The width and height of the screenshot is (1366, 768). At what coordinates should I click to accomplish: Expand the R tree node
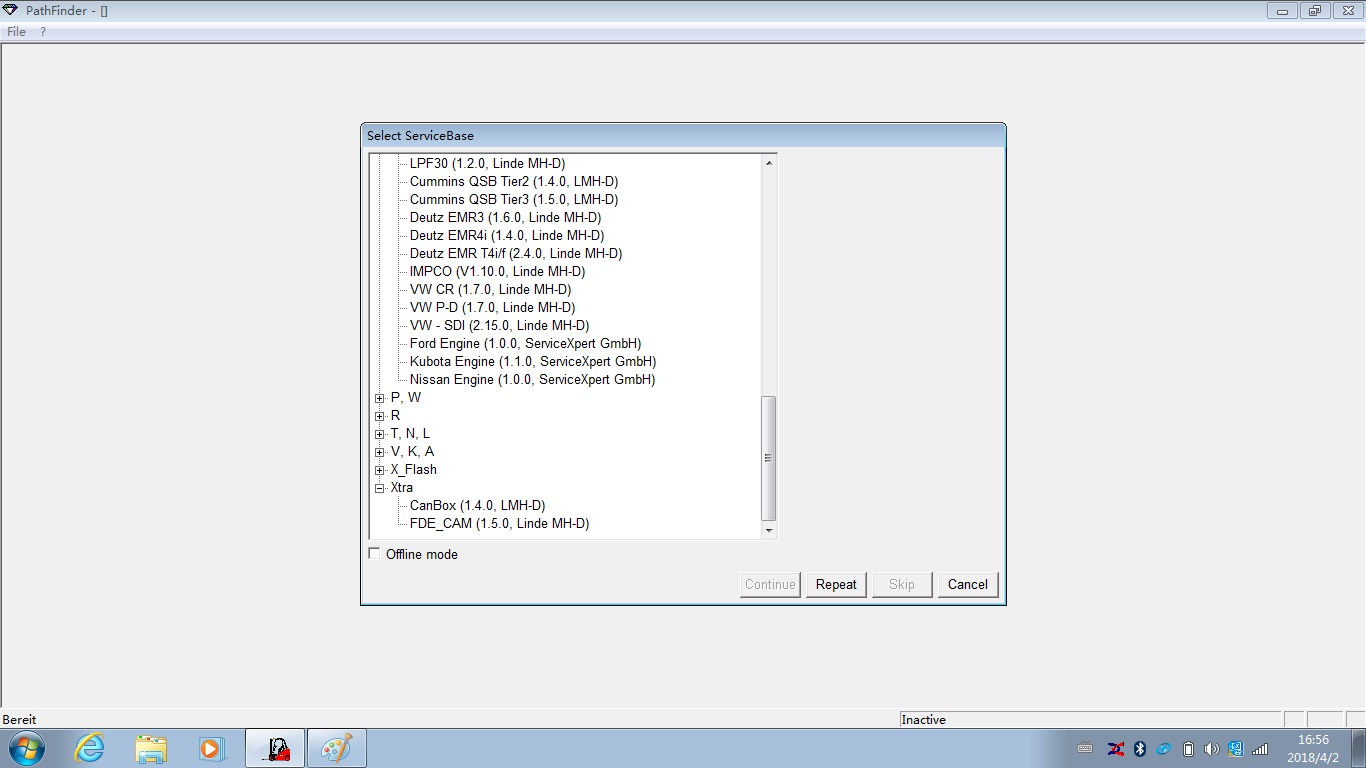[x=380, y=416]
